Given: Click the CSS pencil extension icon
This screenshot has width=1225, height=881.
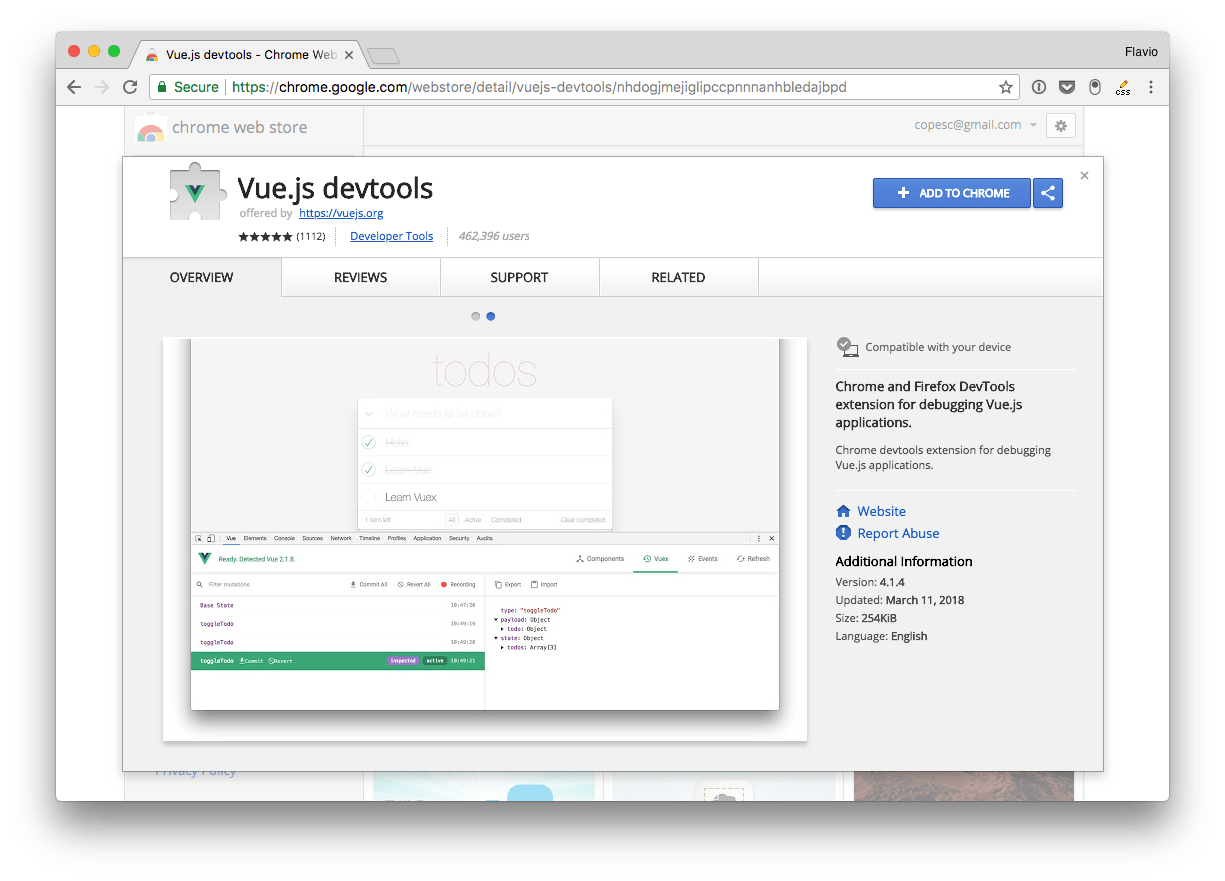Looking at the screenshot, I should (x=1122, y=87).
